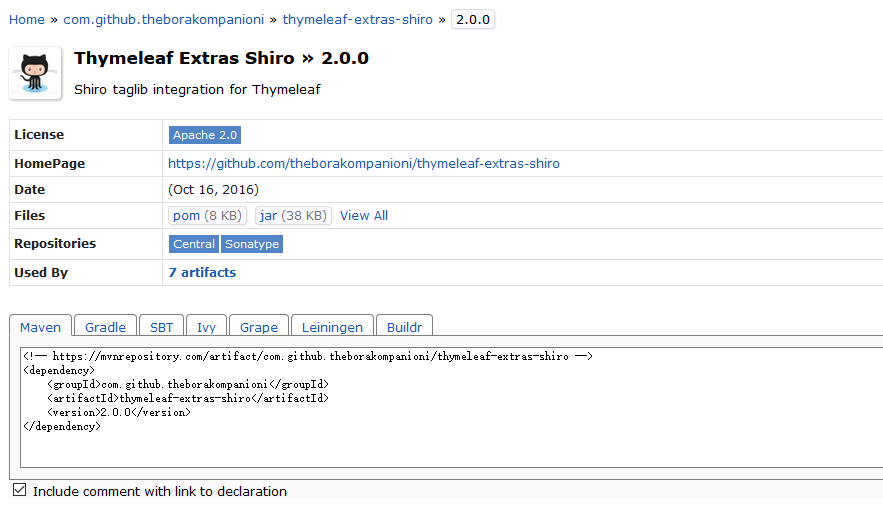
Task: Switch to the Gradle tab
Action: [105, 327]
